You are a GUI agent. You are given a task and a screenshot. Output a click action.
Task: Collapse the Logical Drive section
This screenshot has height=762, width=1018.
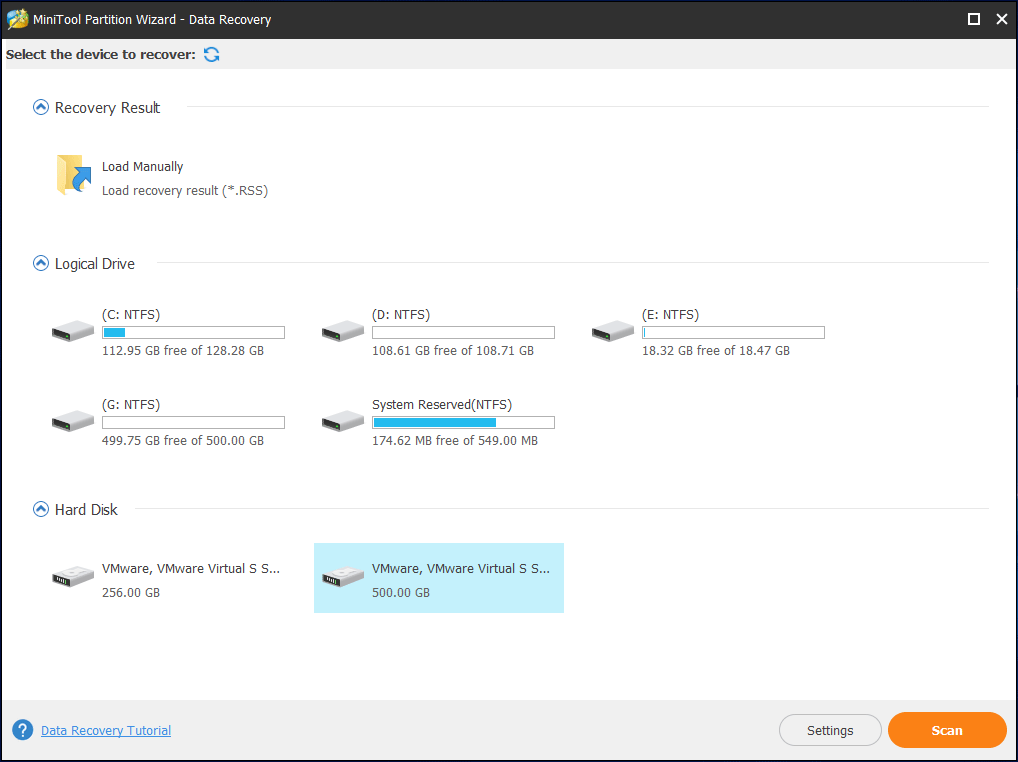41,263
